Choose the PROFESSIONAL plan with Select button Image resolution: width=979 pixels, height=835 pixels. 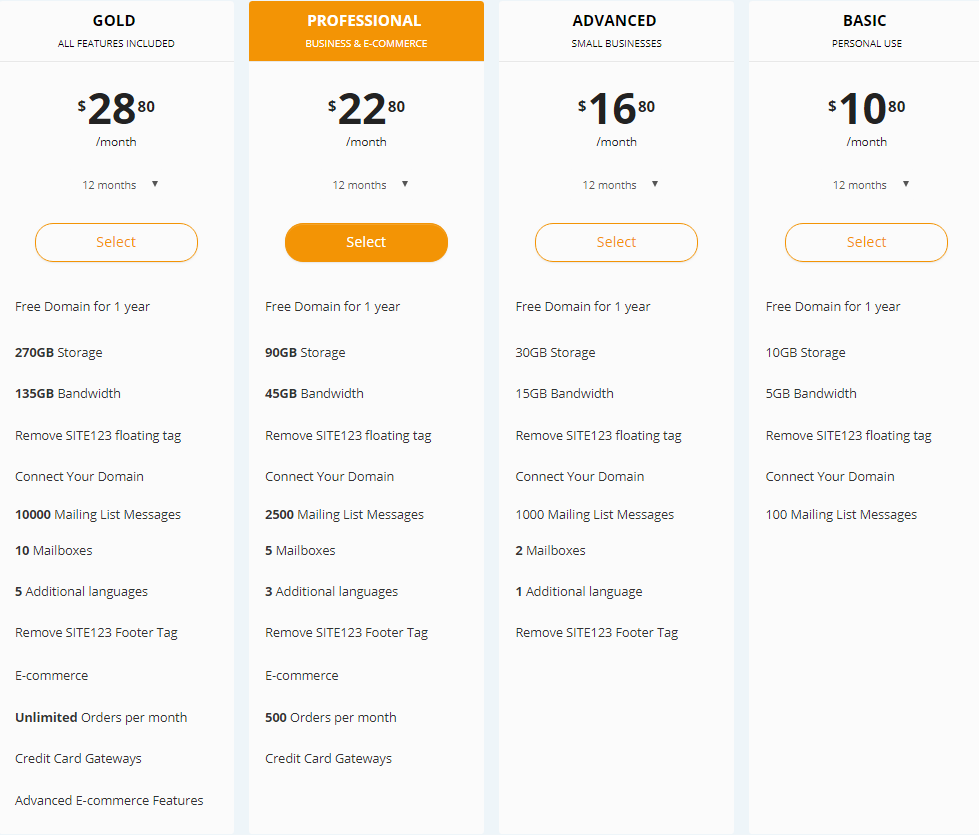pos(366,242)
